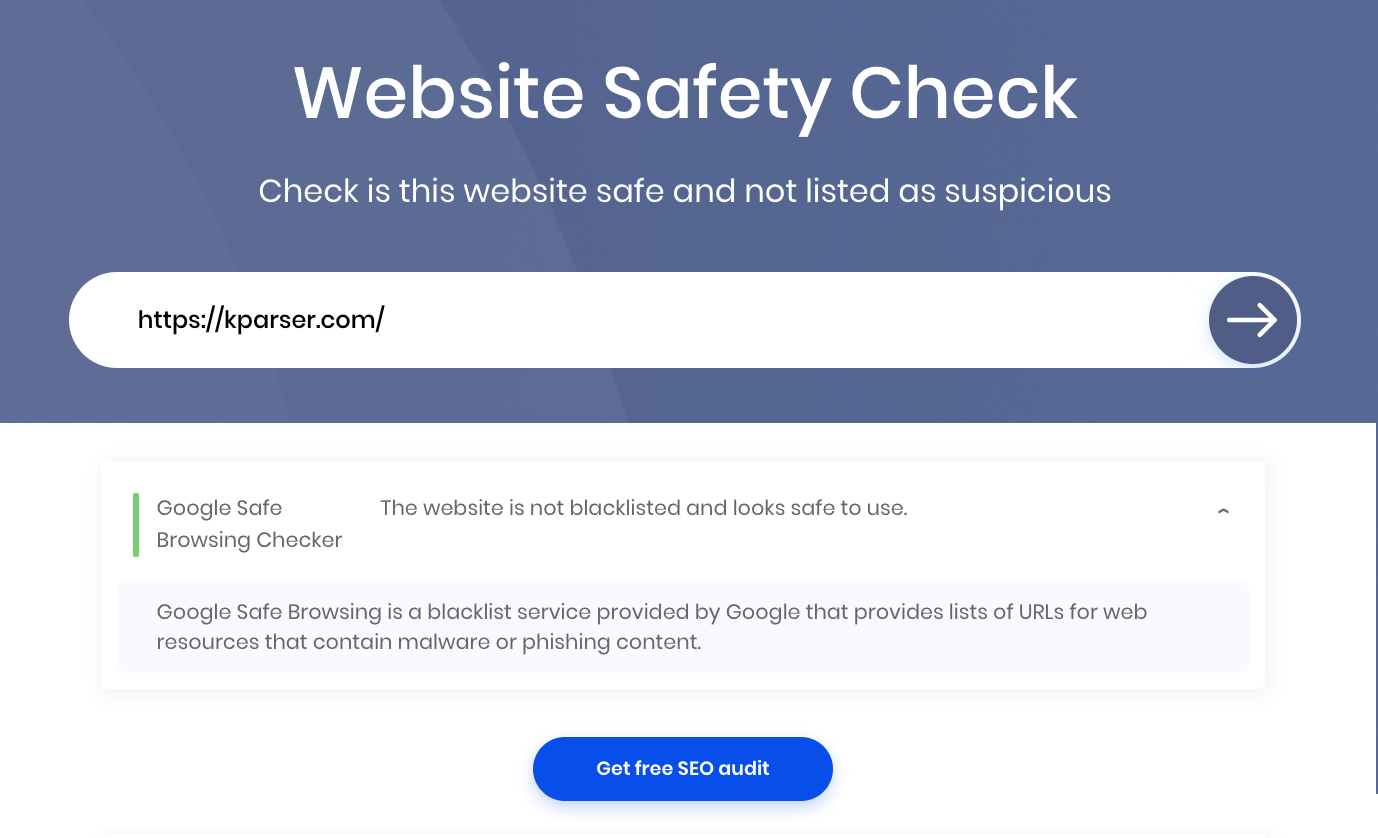Image resolution: width=1378 pixels, height=838 pixels.
Task: Click the Website Safety Check heading
Action: [x=686, y=92]
